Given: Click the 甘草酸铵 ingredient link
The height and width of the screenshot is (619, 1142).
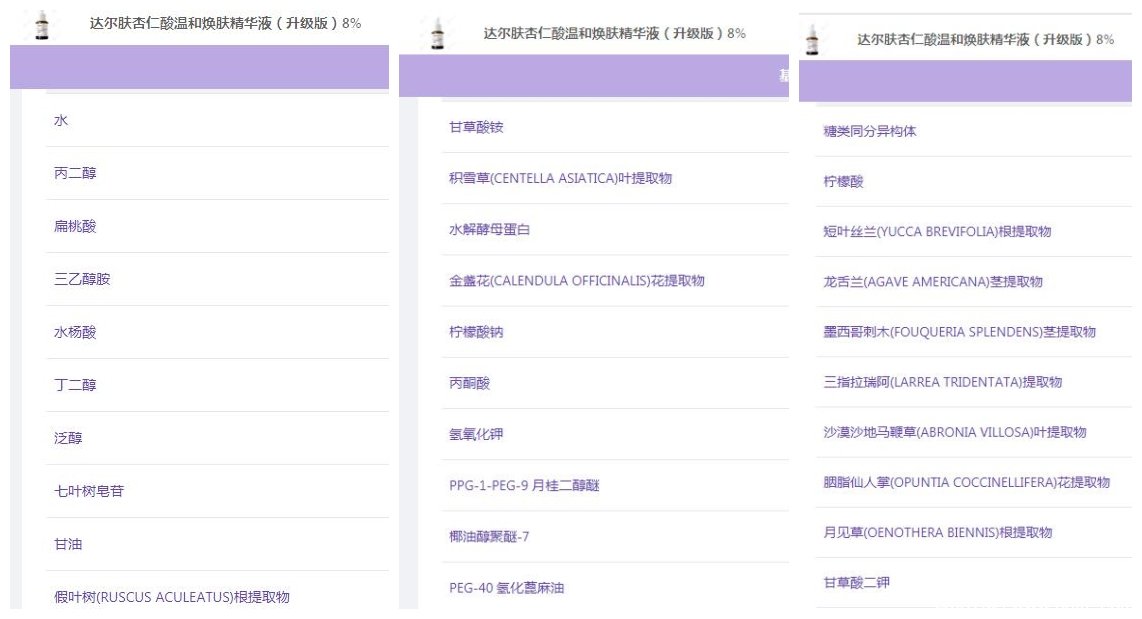Looking at the screenshot, I should point(476,127).
